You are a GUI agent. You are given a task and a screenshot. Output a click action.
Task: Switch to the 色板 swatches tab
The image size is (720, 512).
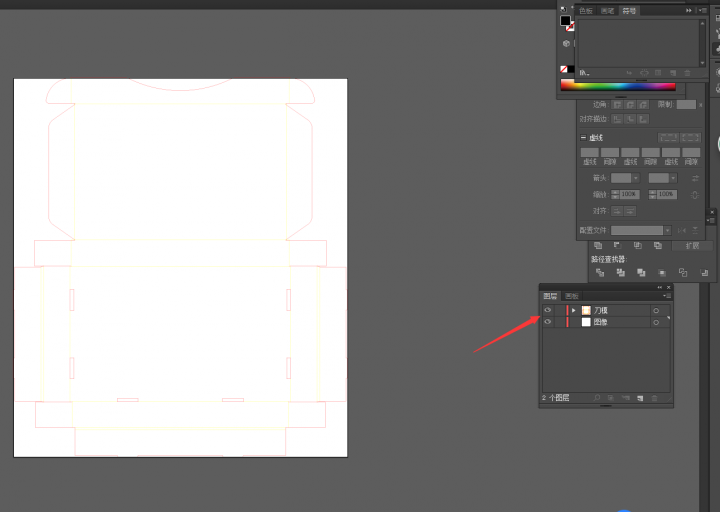point(585,11)
